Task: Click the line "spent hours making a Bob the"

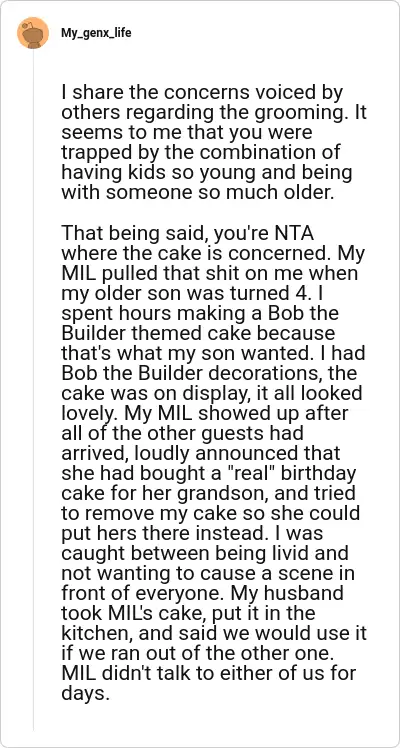Action: coord(200,314)
